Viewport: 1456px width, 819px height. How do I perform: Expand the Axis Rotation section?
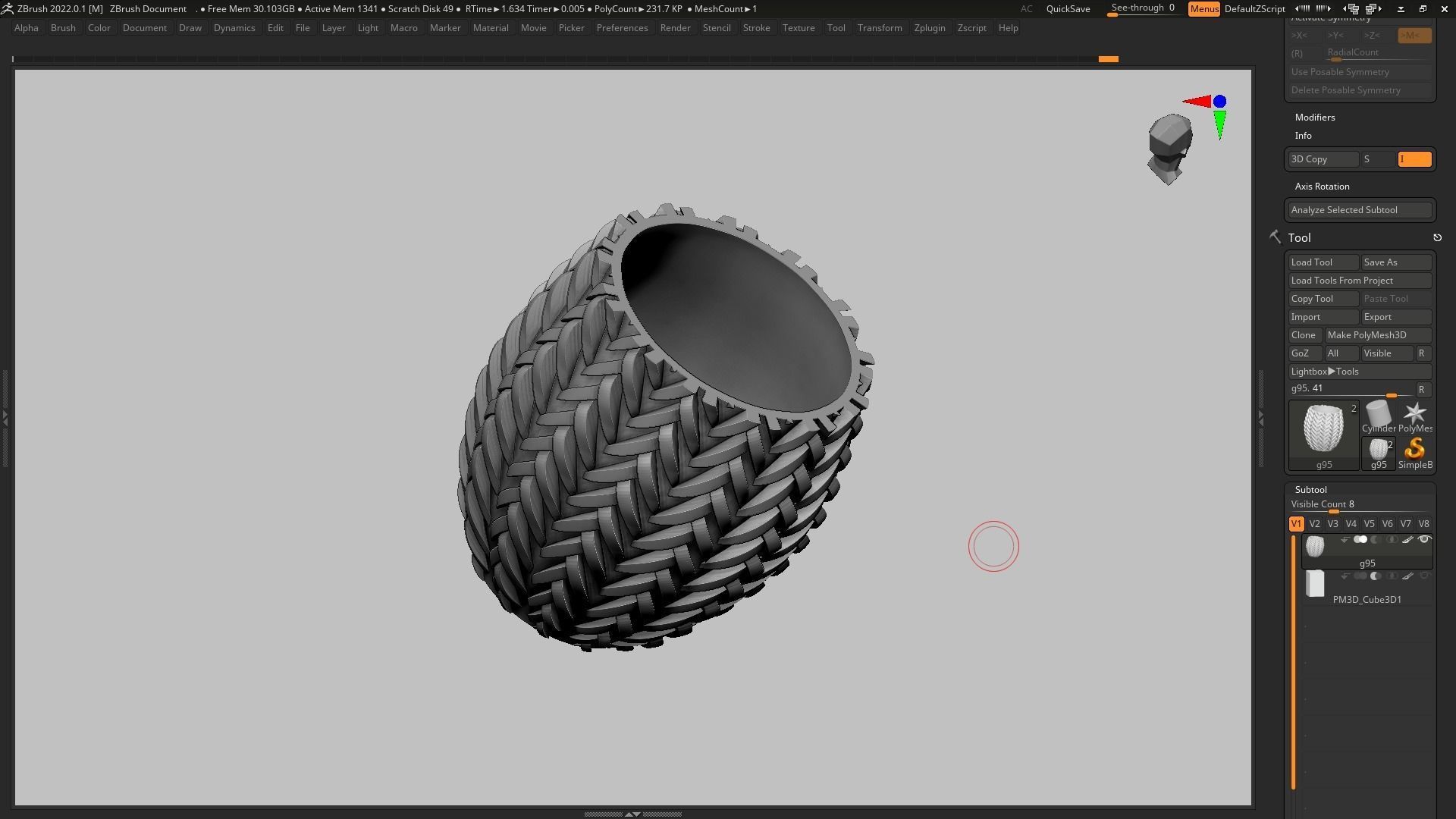1322,187
